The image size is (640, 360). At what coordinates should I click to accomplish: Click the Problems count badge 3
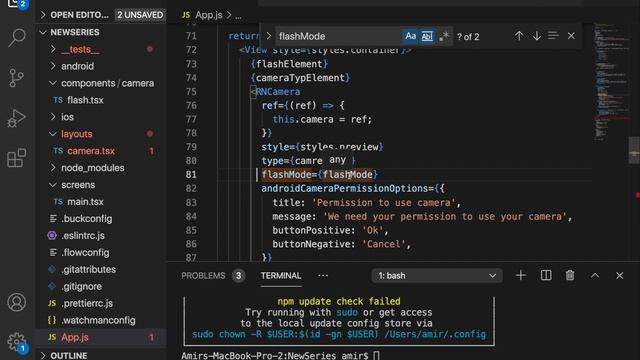click(238, 276)
